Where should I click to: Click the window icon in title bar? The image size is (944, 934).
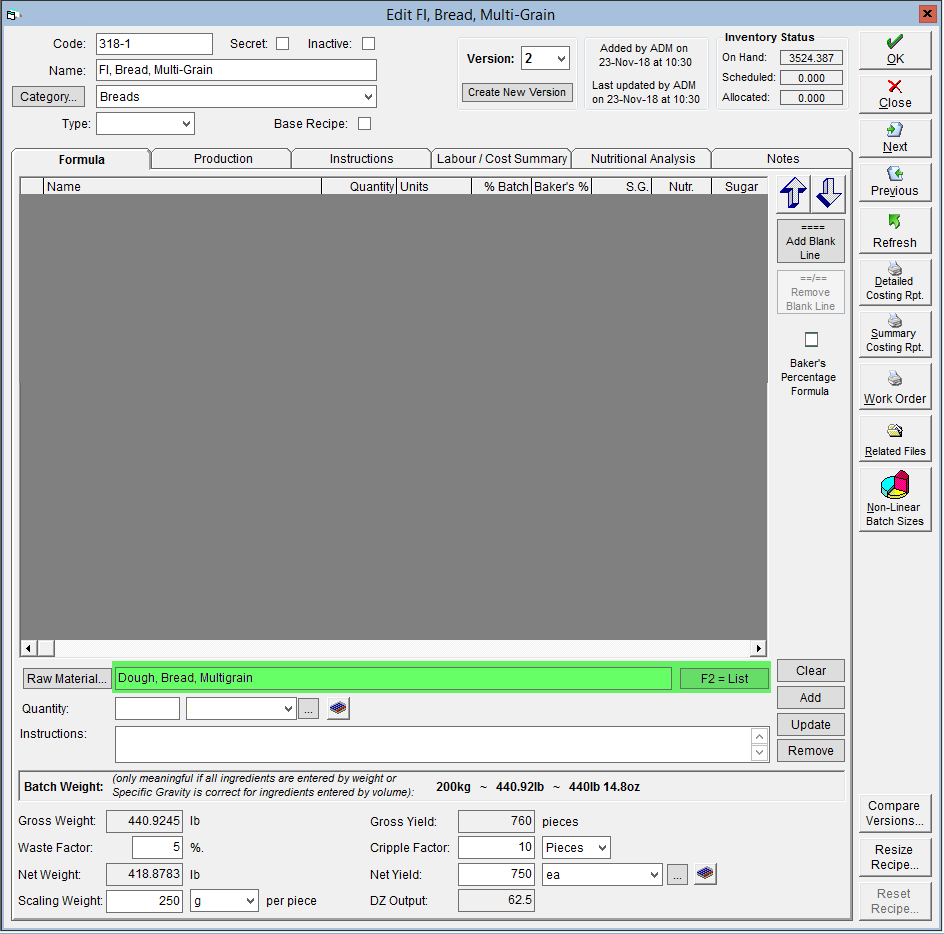pos(13,14)
